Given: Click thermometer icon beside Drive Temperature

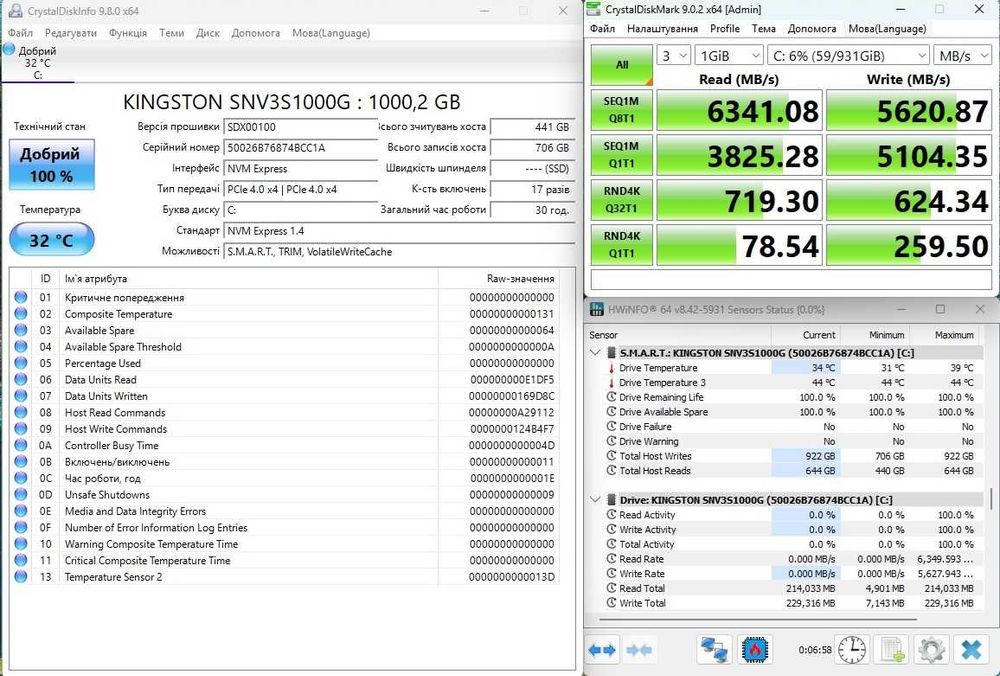Looking at the screenshot, I should point(611,368).
